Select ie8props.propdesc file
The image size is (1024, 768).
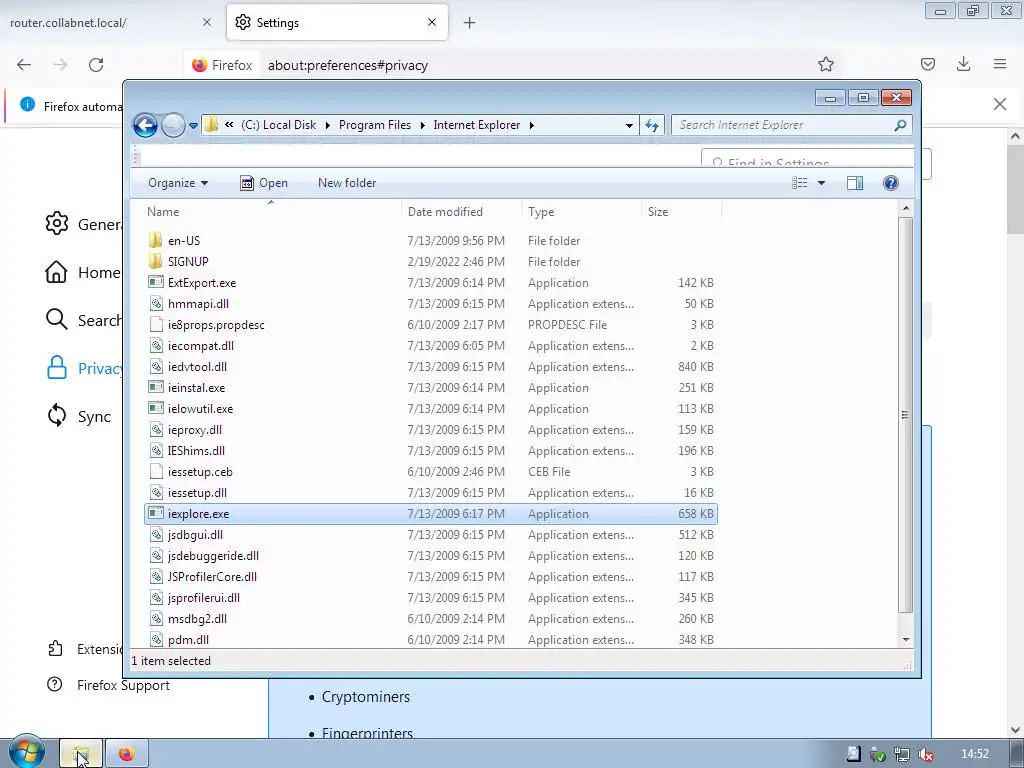(431, 325)
